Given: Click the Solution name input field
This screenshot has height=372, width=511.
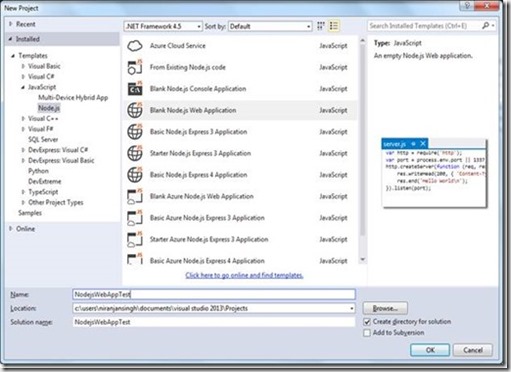Looking at the screenshot, I should coord(214,322).
